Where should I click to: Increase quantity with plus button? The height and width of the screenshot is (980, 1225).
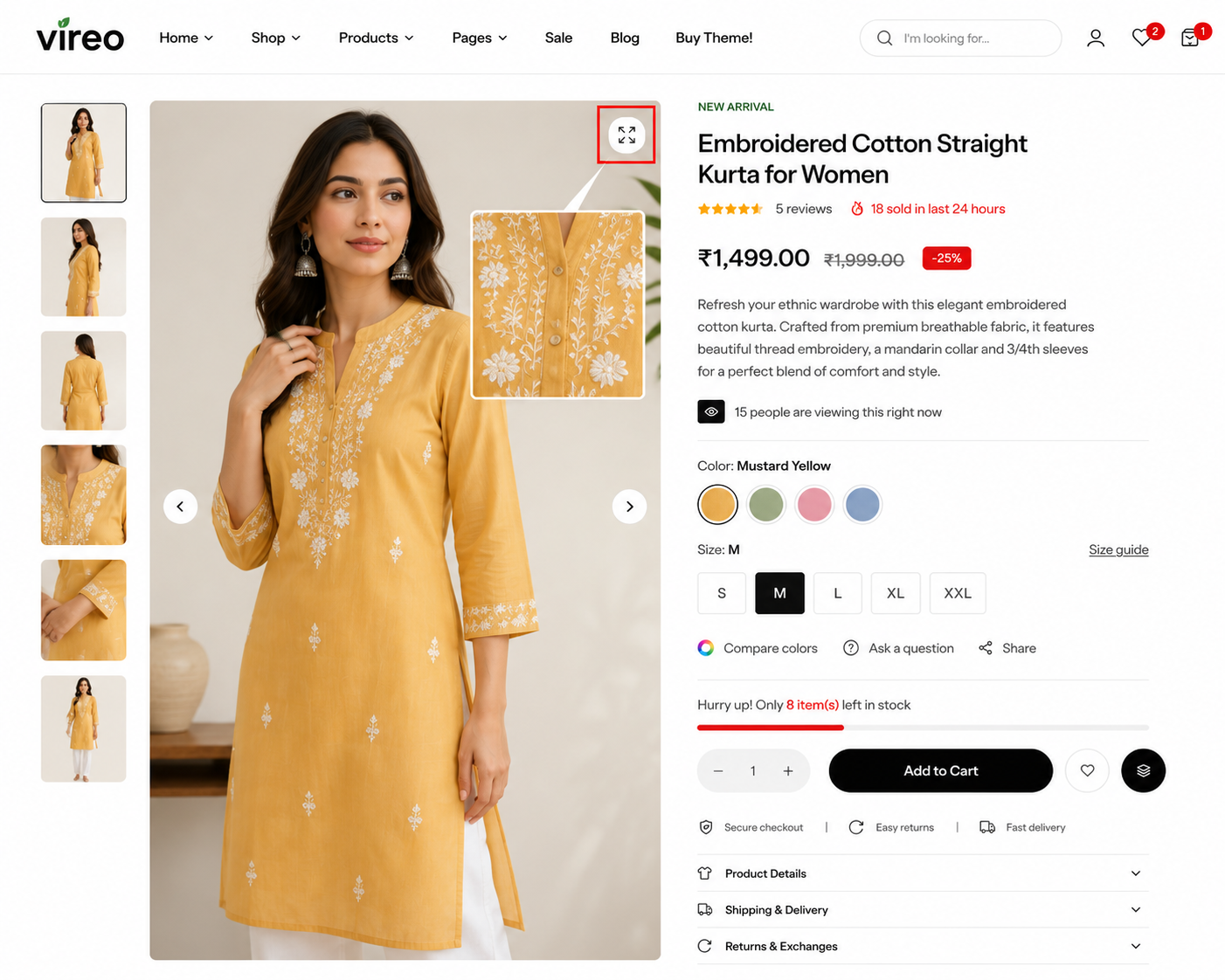(788, 770)
